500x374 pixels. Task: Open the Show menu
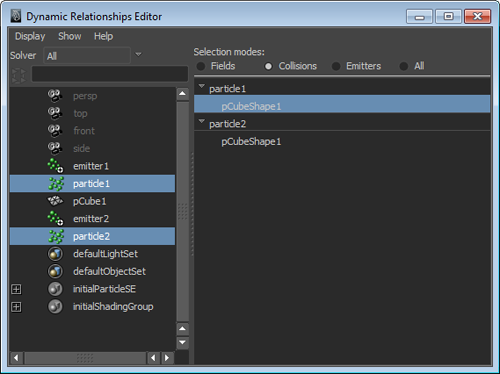click(70, 36)
